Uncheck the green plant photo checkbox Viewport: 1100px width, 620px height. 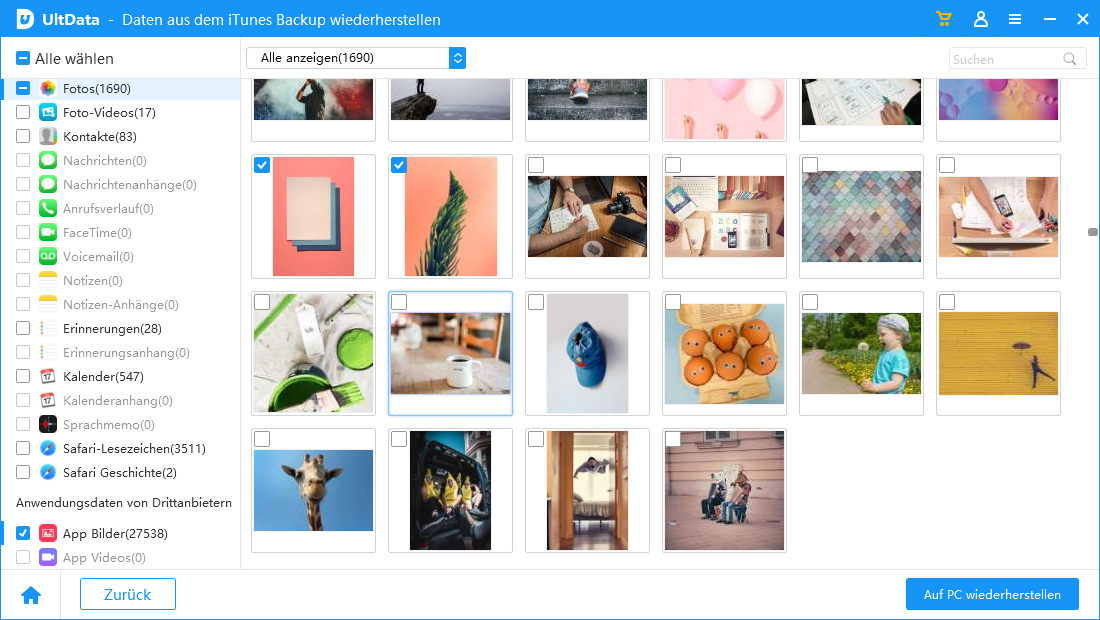coord(398,165)
